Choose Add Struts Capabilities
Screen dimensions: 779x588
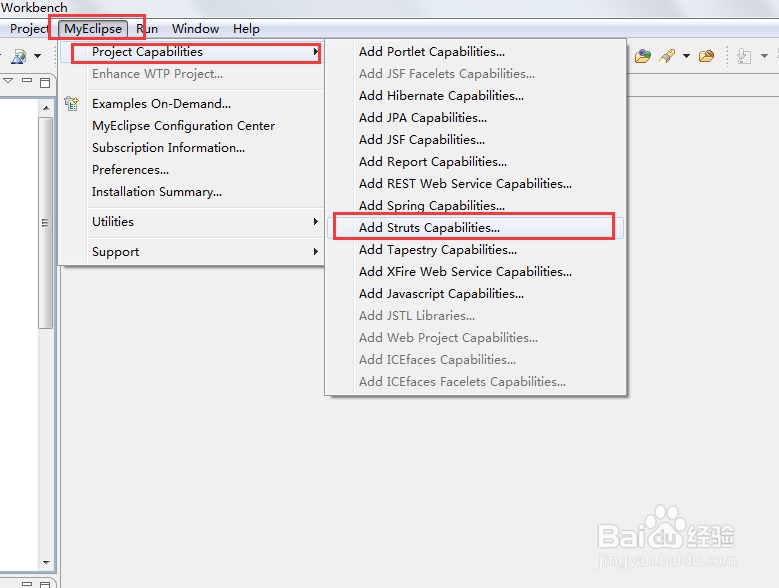(475, 227)
